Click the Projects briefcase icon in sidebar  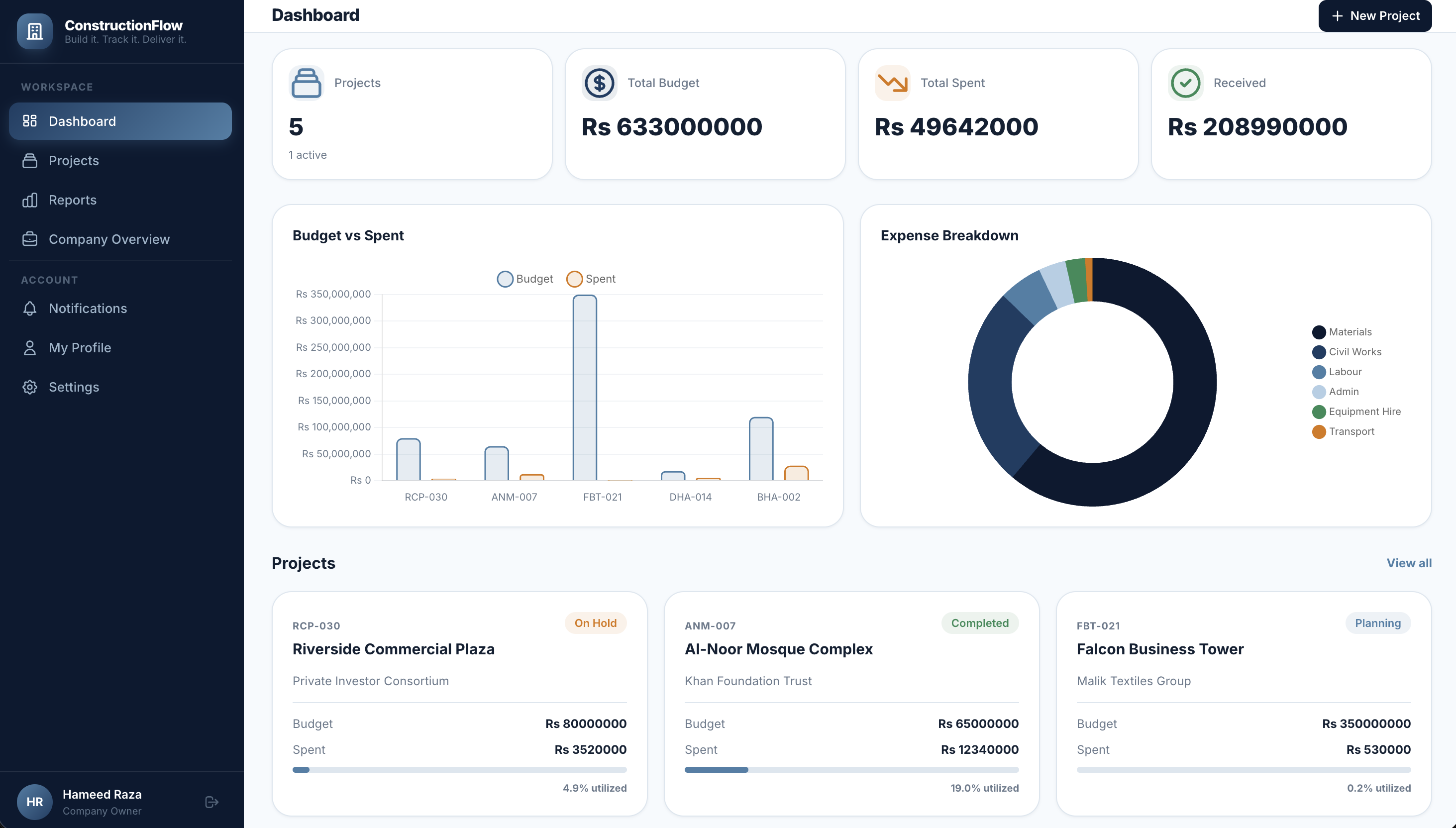point(29,160)
